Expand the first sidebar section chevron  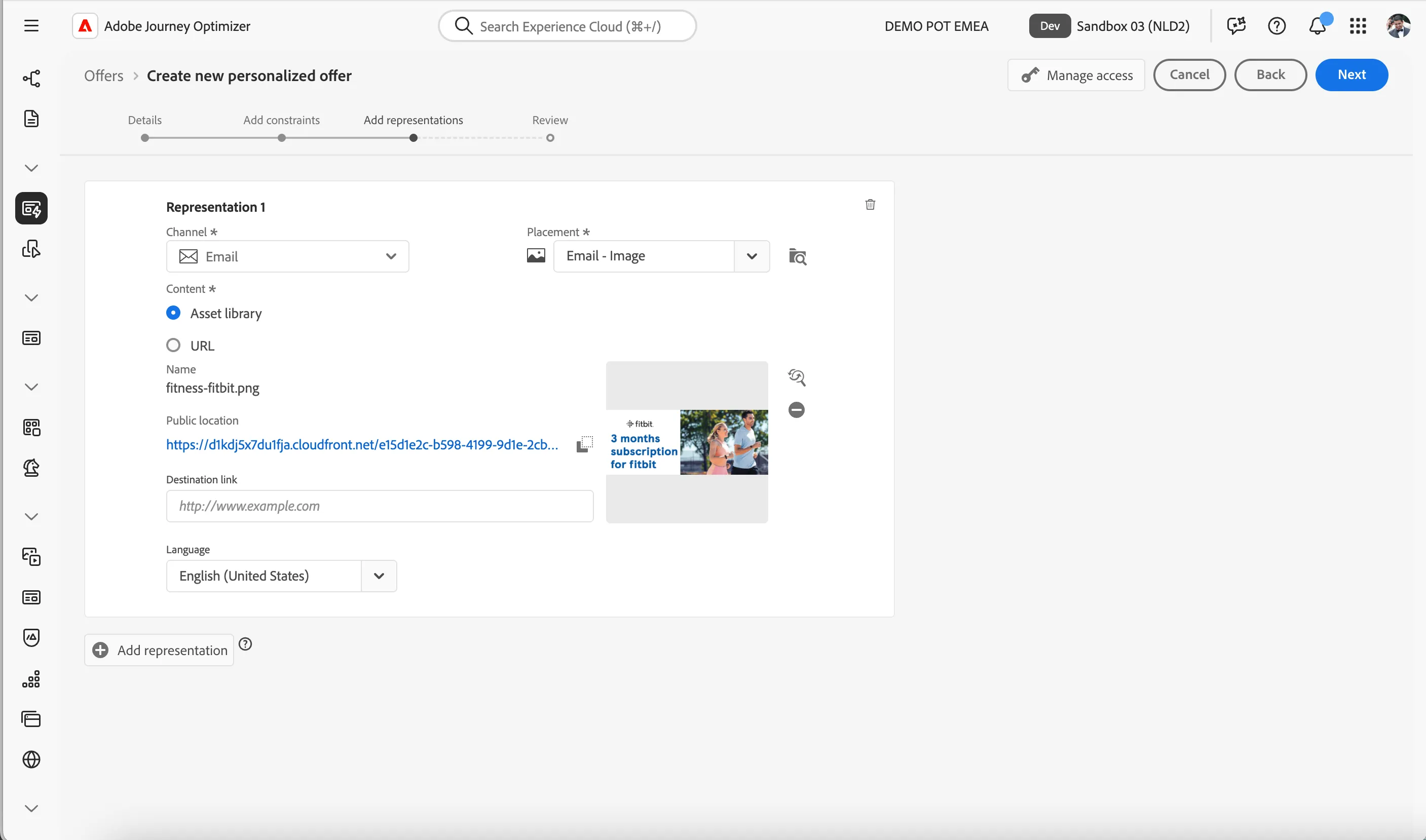[31, 168]
